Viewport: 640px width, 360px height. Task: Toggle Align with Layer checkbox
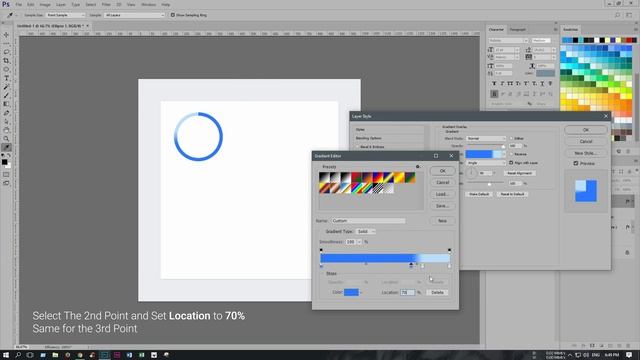pyautogui.click(x=511, y=162)
